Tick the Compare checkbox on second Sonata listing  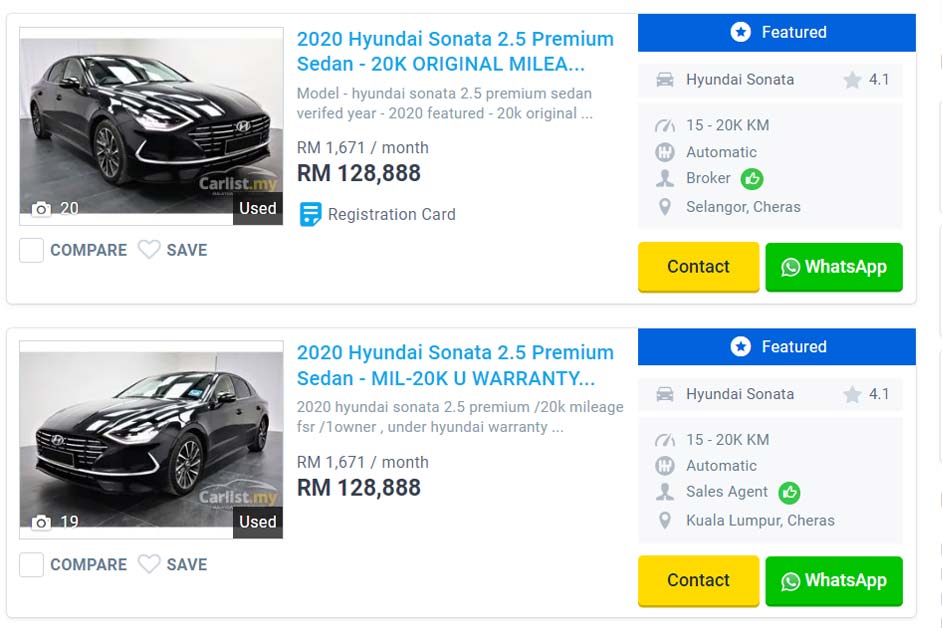click(x=32, y=564)
